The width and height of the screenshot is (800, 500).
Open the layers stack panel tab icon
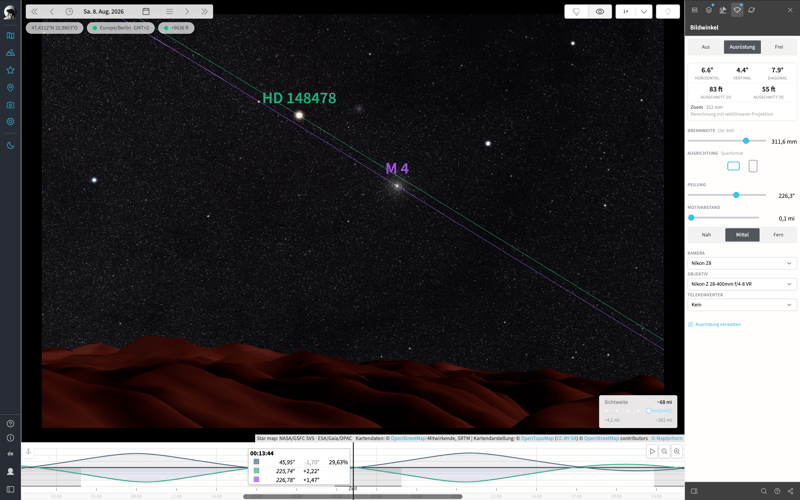click(x=709, y=10)
